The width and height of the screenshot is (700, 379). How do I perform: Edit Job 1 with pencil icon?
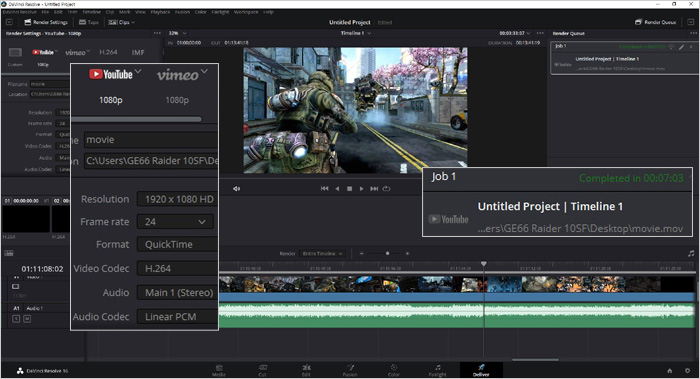[682, 46]
